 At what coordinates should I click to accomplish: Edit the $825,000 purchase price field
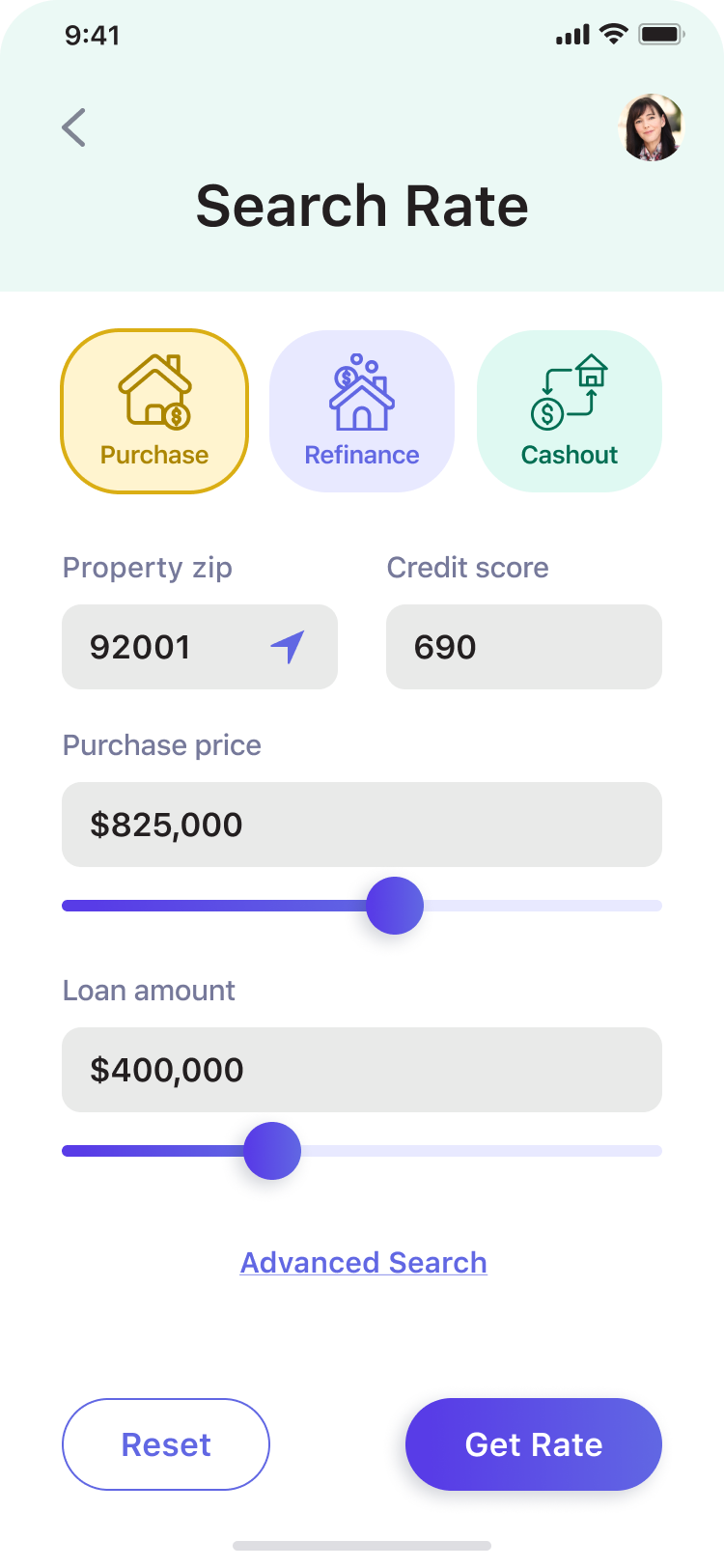(362, 825)
